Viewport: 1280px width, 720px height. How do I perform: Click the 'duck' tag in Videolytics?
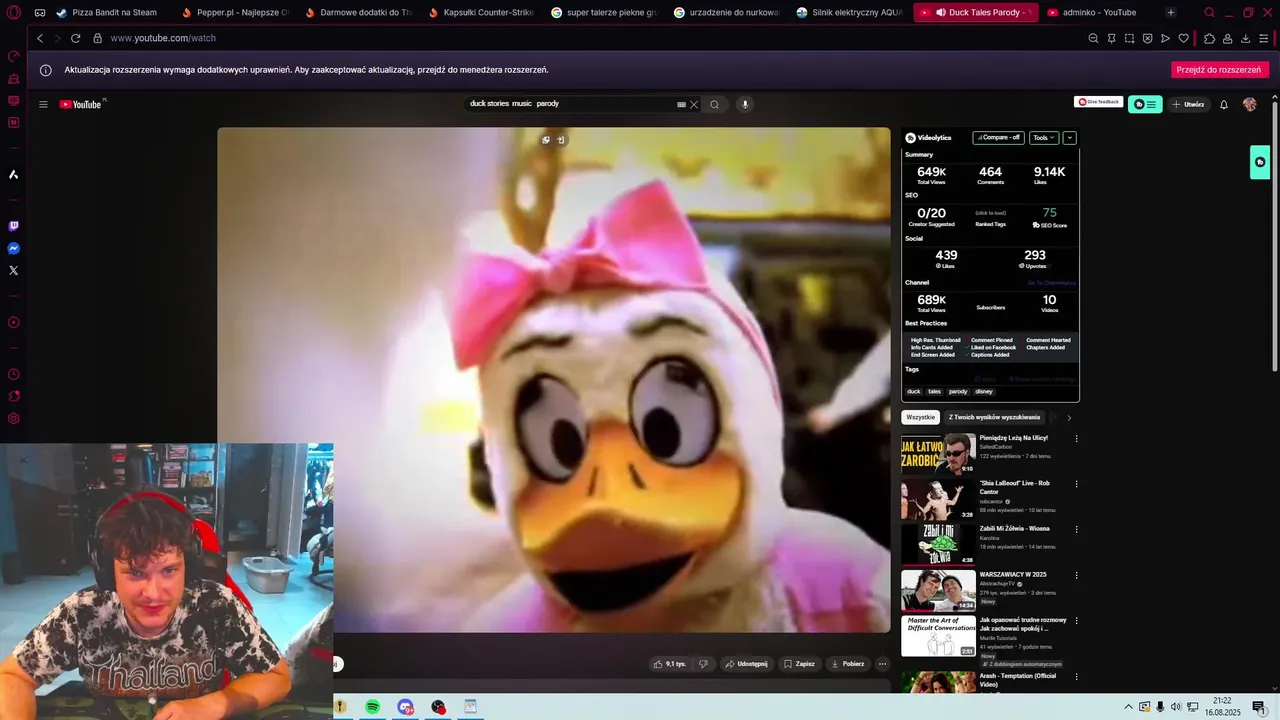pyautogui.click(x=913, y=392)
